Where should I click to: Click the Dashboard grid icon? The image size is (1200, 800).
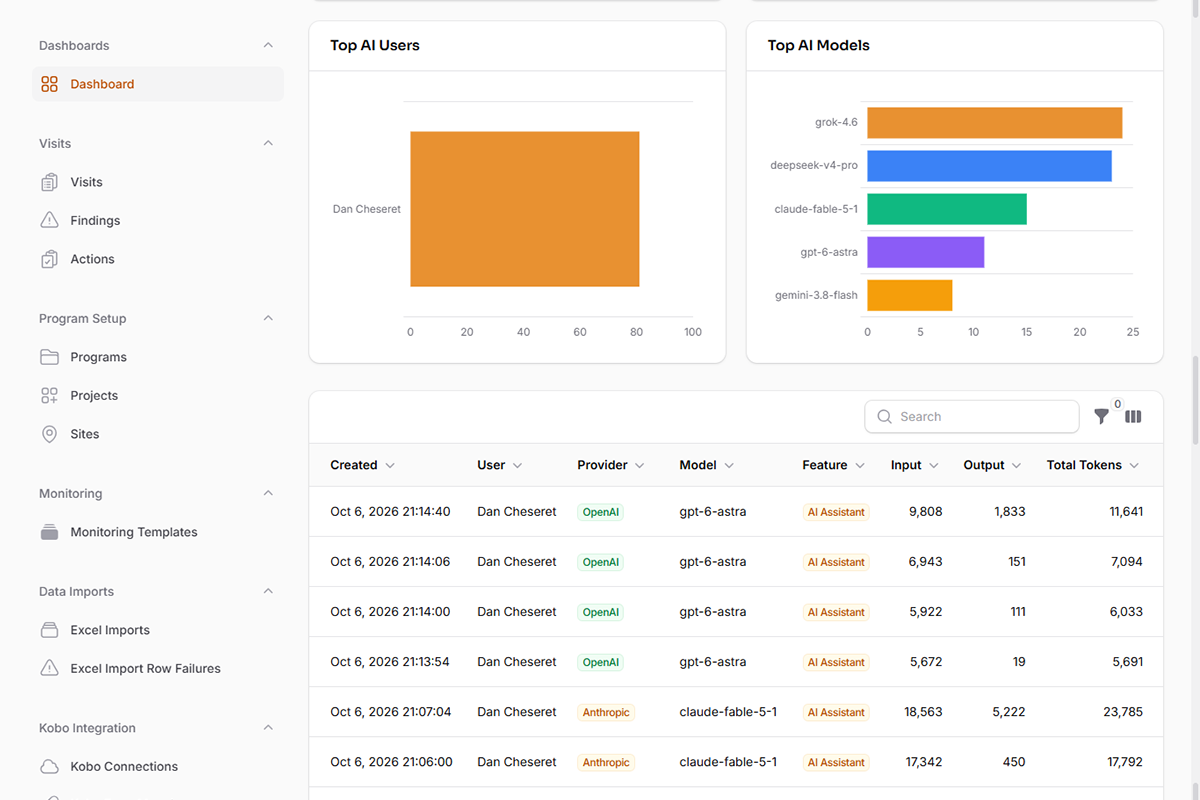pyautogui.click(x=49, y=84)
